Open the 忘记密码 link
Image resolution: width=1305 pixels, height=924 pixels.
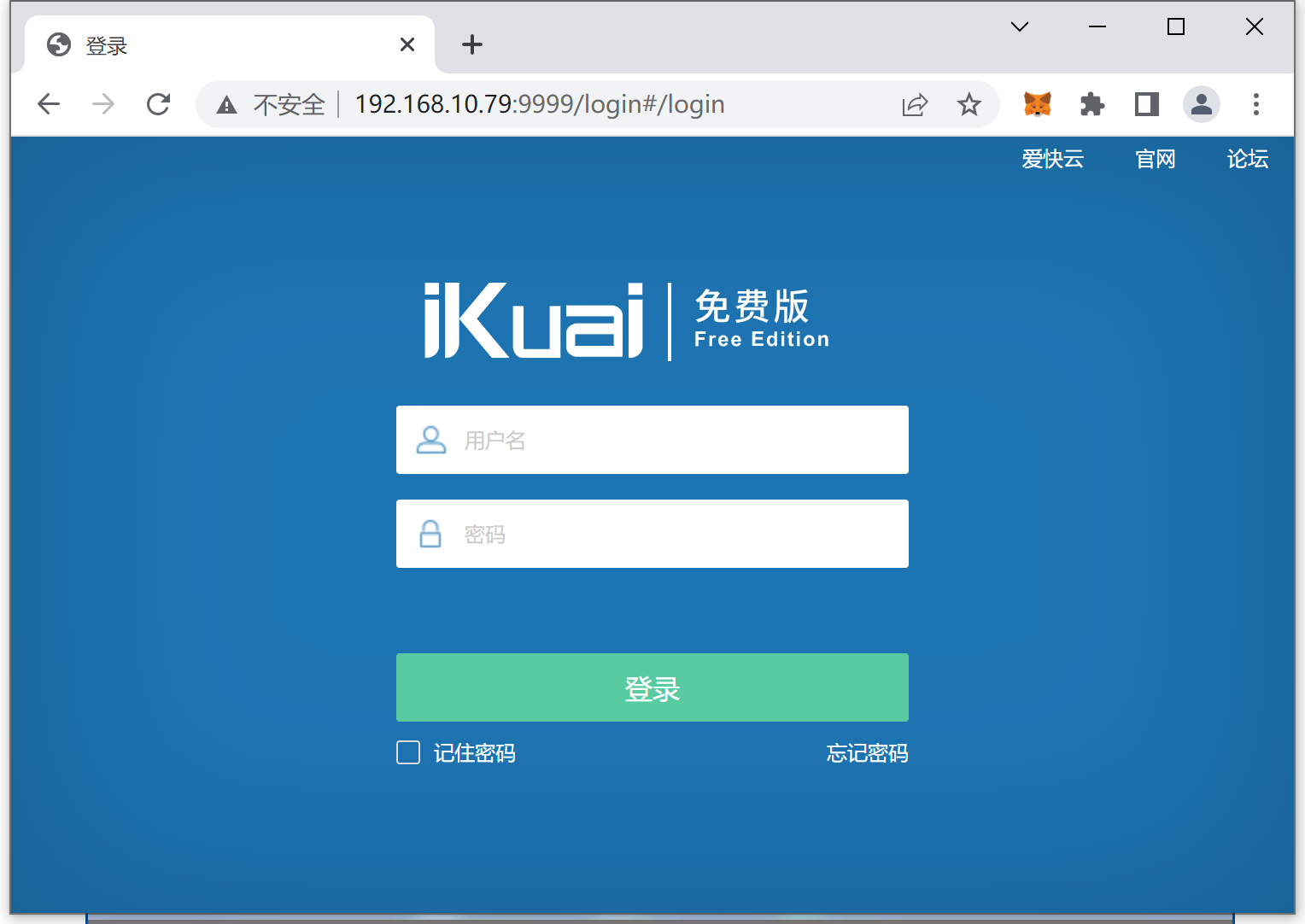pyautogui.click(x=867, y=753)
